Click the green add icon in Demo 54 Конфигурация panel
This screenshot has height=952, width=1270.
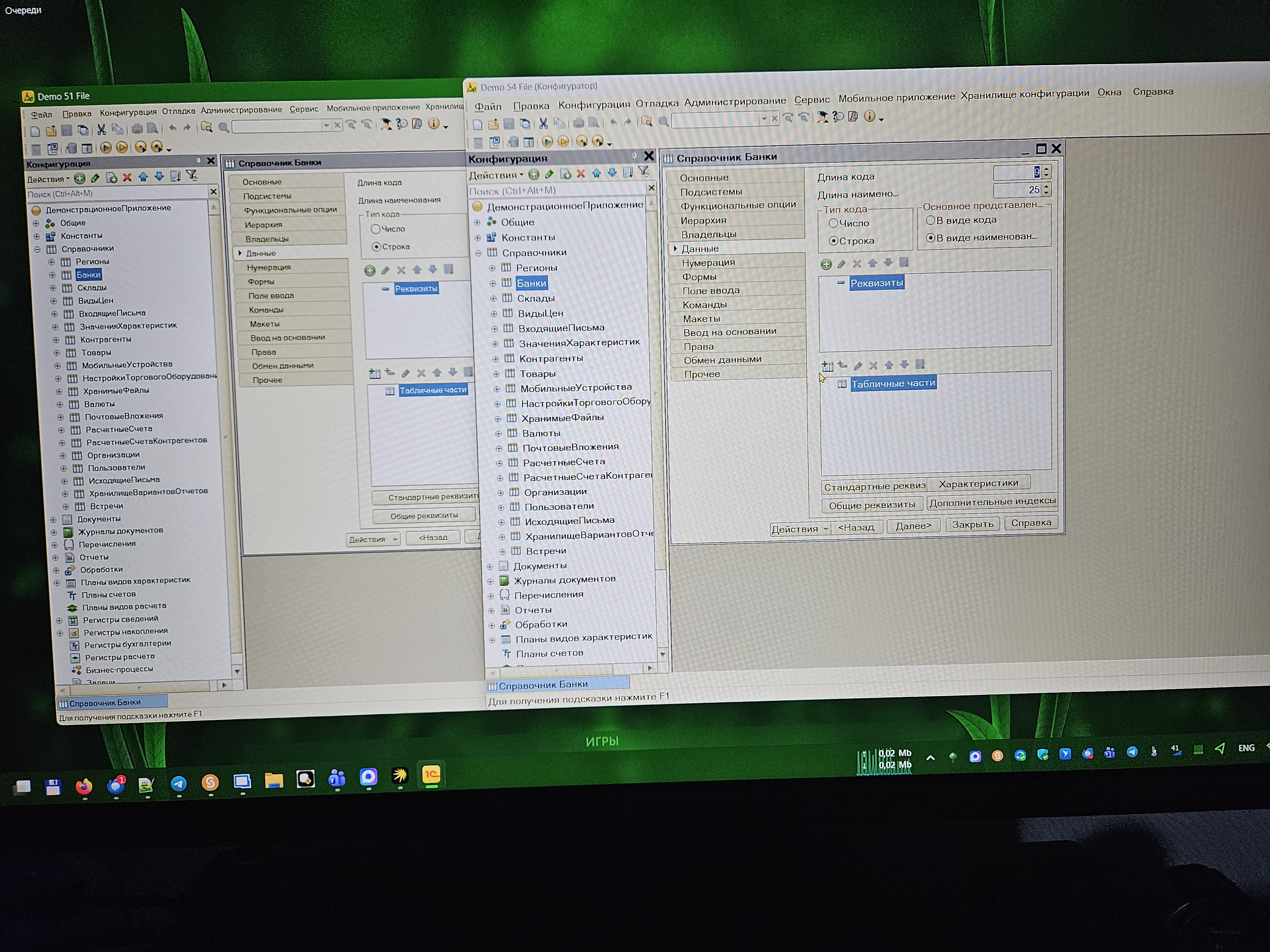click(534, 174)
